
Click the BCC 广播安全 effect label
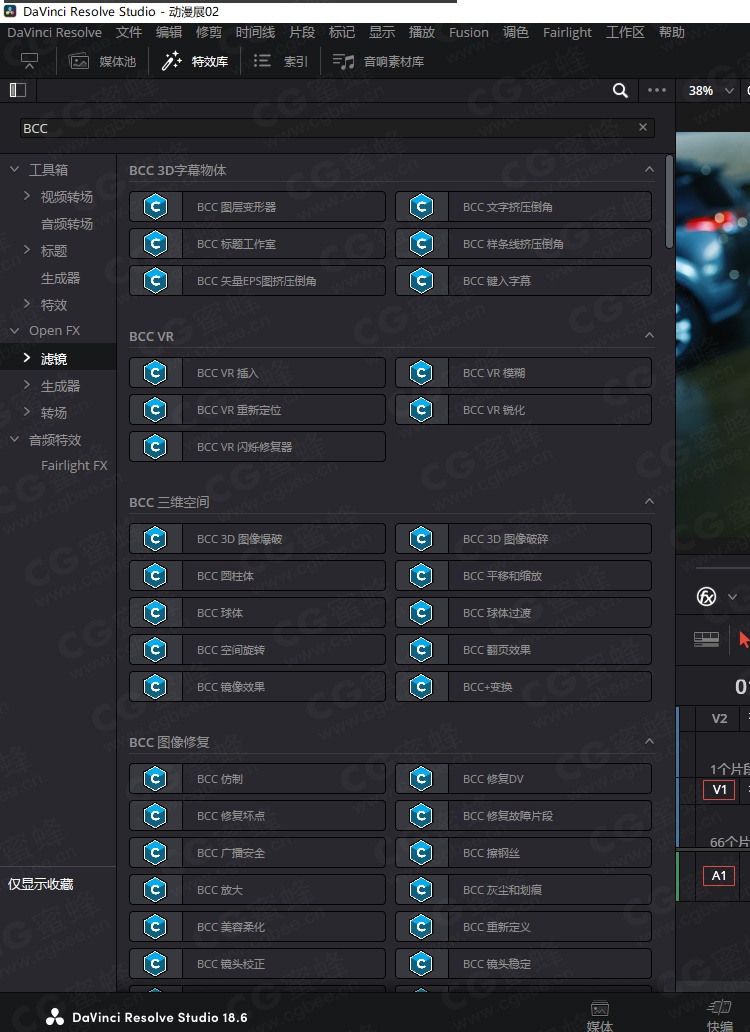click(231, 852)
